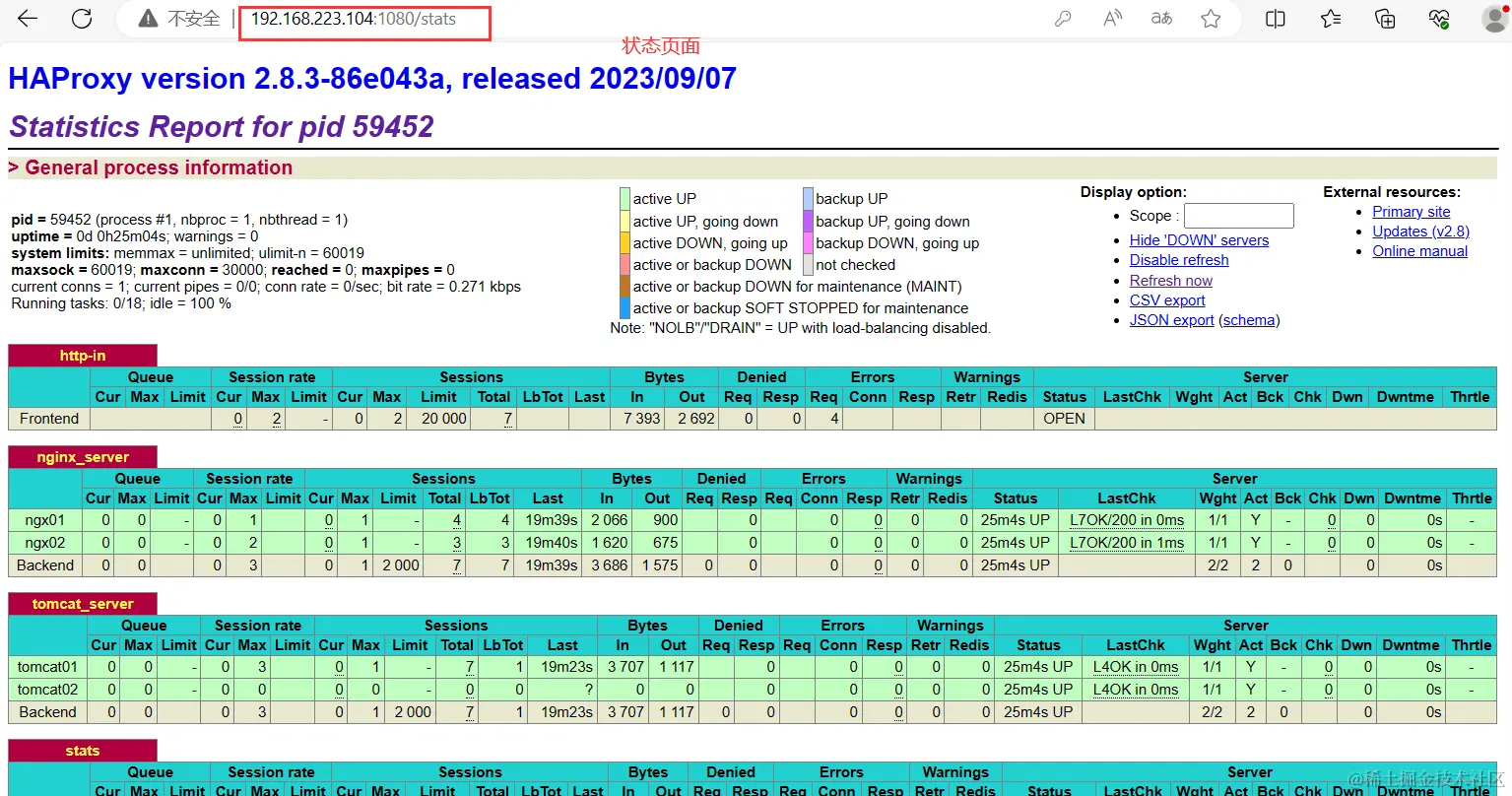Screen dimensions: 1512x796
Task: Click the '2 066' bytes-in value for ngx01
Action: pyautogui.click(x=609, y=520)
